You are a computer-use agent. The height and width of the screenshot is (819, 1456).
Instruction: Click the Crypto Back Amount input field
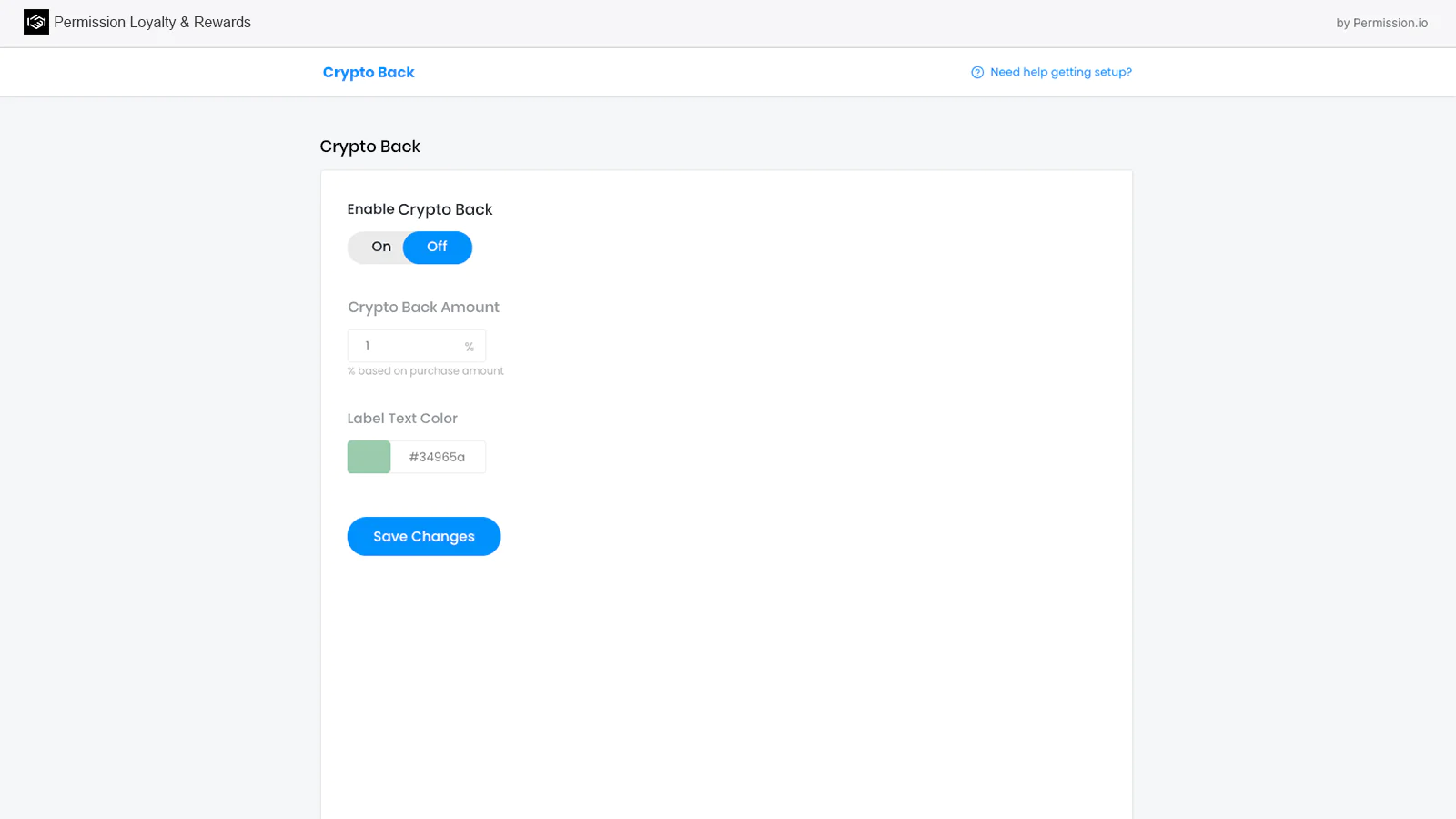(417, 346)
